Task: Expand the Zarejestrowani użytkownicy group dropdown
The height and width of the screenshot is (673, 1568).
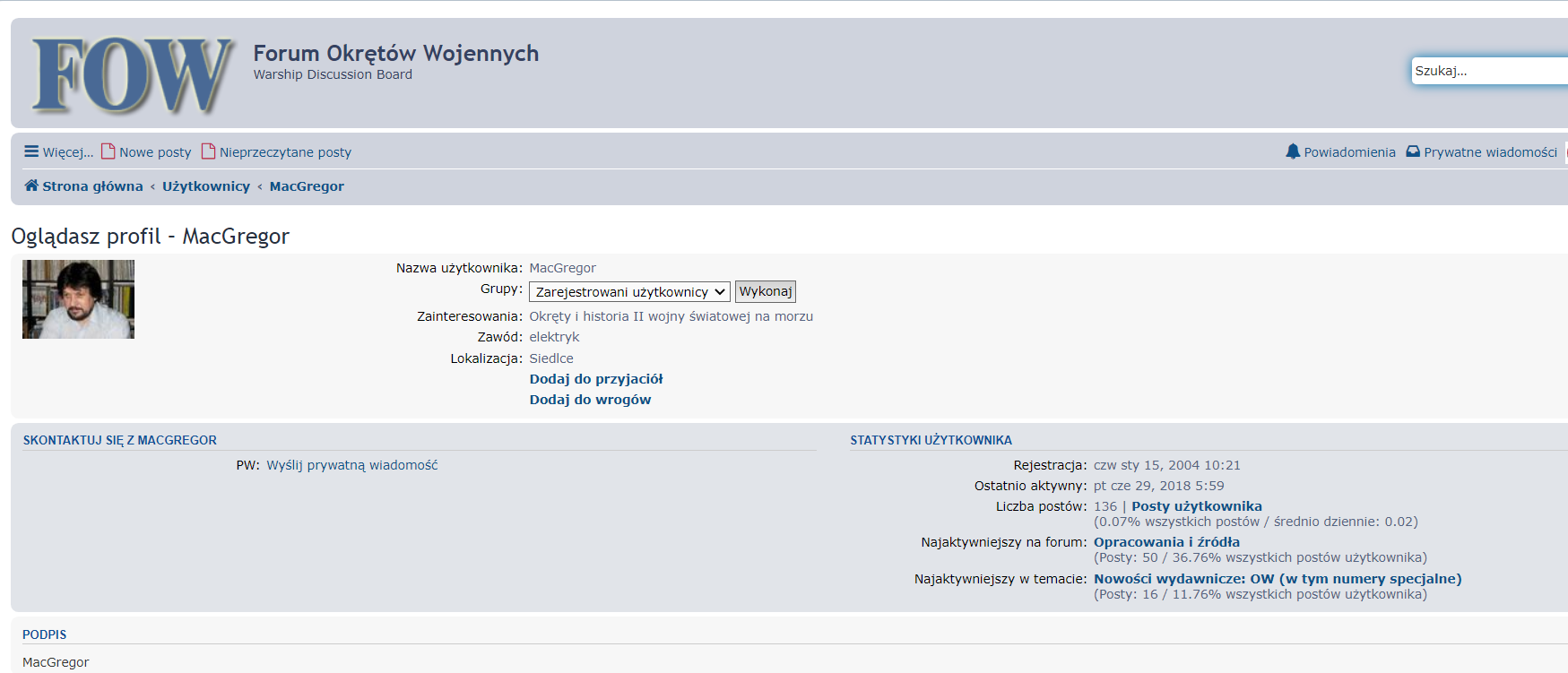Action: [x=629, y=292]
